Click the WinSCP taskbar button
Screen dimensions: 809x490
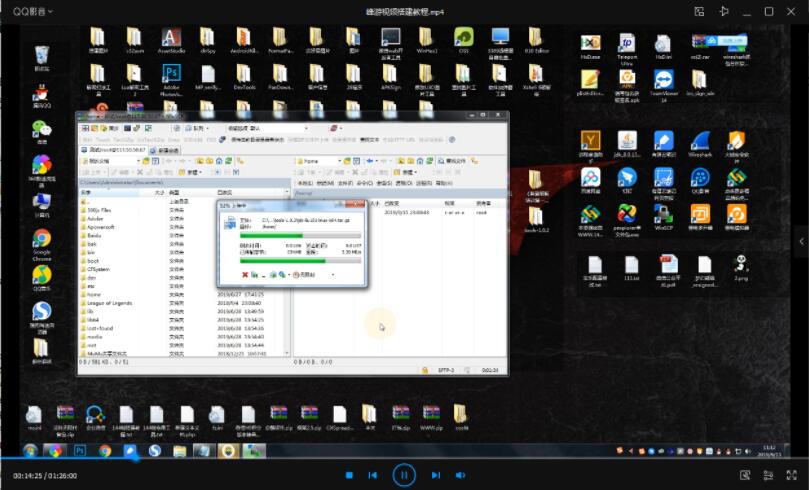tap(252, 451)
